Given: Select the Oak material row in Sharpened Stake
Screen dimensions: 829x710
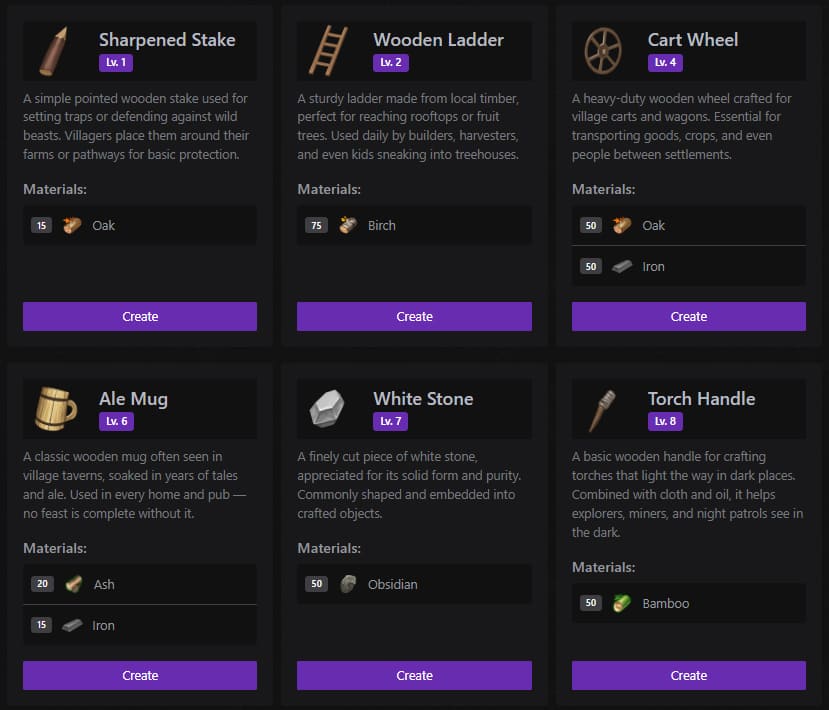Looking at the screenshot, I should coord(140,225).
